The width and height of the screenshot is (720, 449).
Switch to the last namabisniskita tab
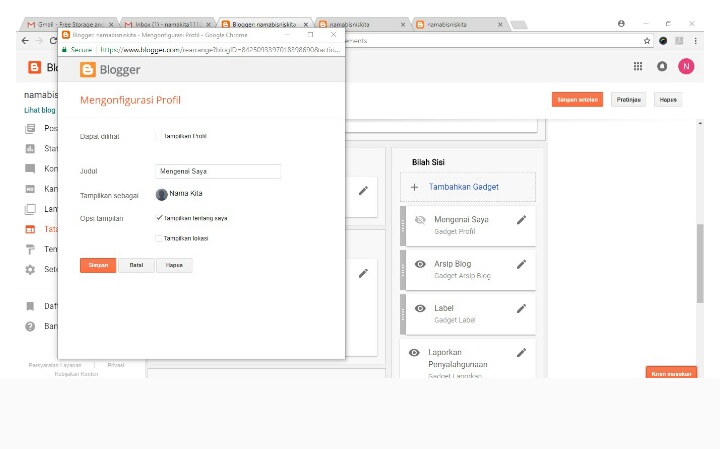(x=459, y=24)
